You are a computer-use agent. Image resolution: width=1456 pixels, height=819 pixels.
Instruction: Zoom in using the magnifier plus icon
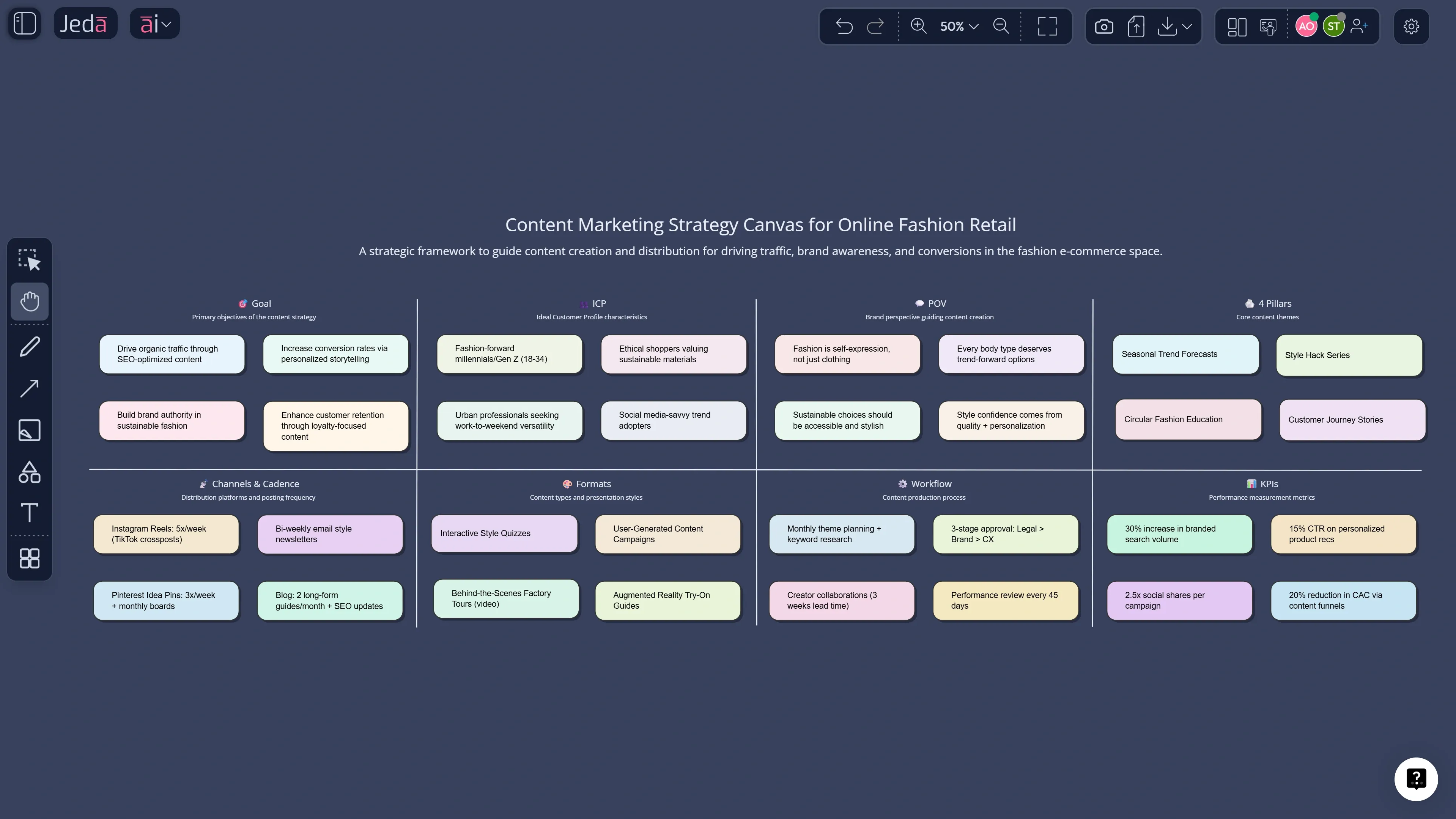(x=918, y=26)
